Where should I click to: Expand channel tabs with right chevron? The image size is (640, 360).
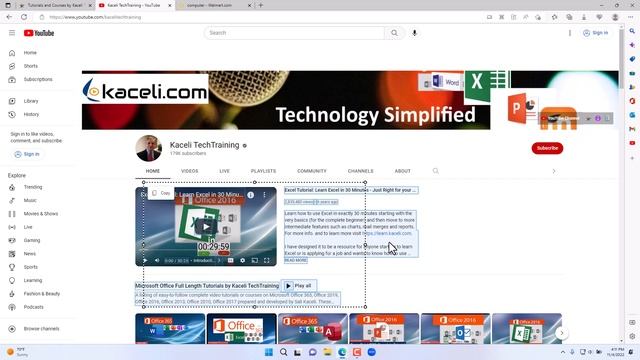pos(553,171)
